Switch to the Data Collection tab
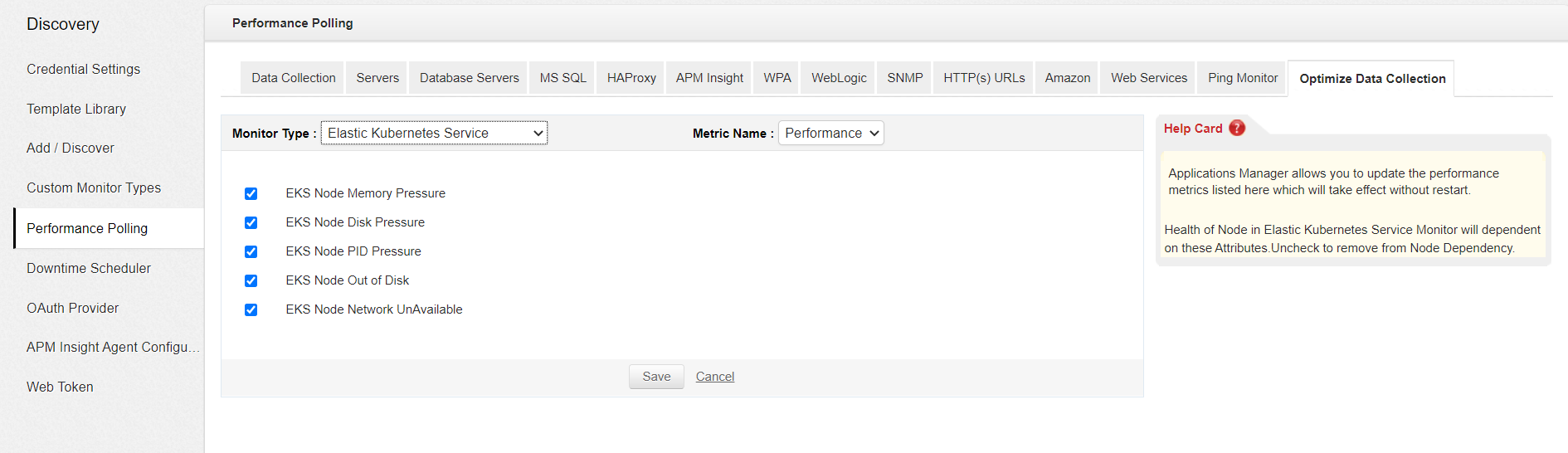The width and height of the screenshot is (1568, 453). pyautogui.click(x=294, y=78)
